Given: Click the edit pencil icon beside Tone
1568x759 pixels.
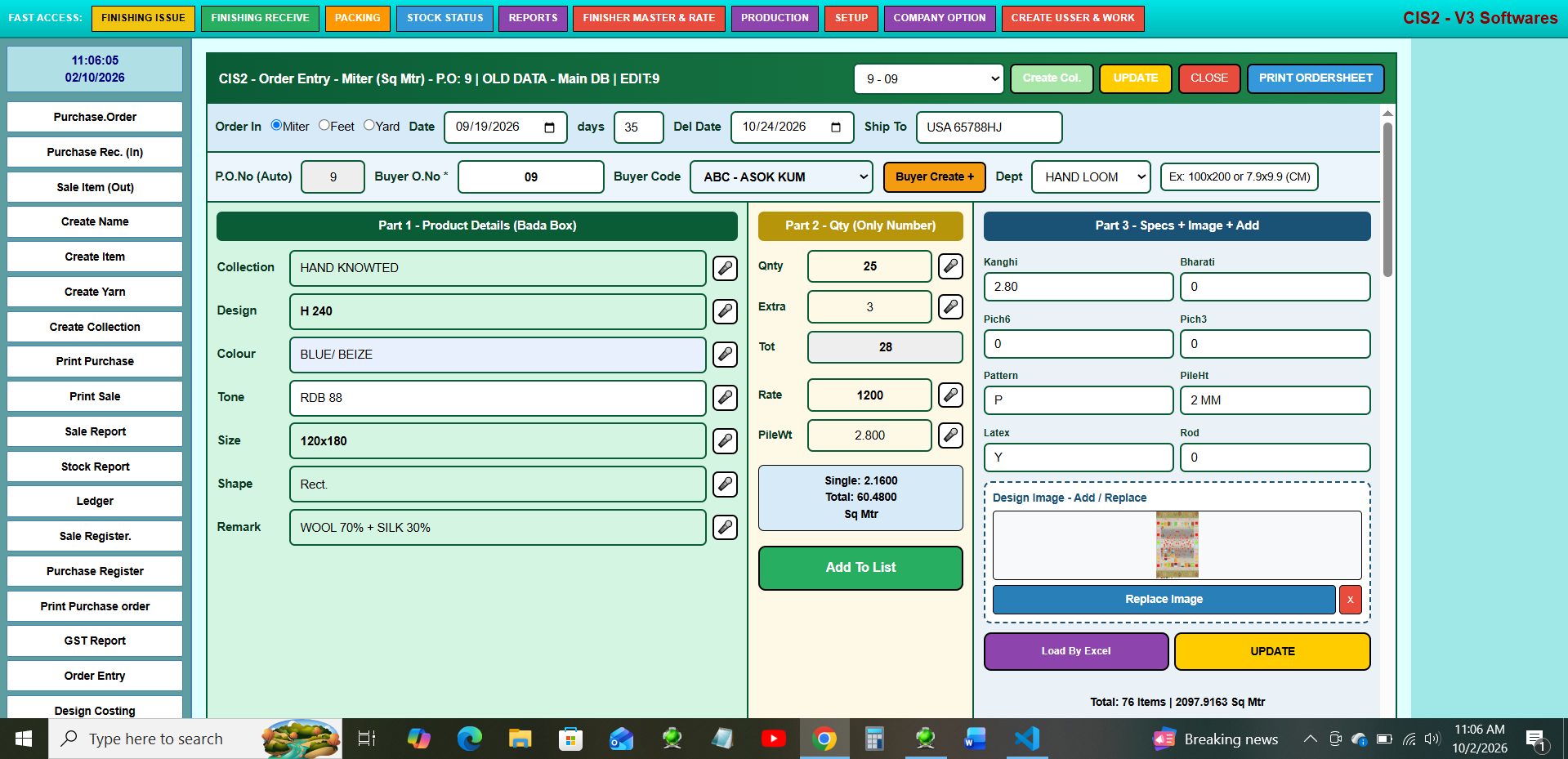Looking at the screenshot, I should tap(725, 398).
